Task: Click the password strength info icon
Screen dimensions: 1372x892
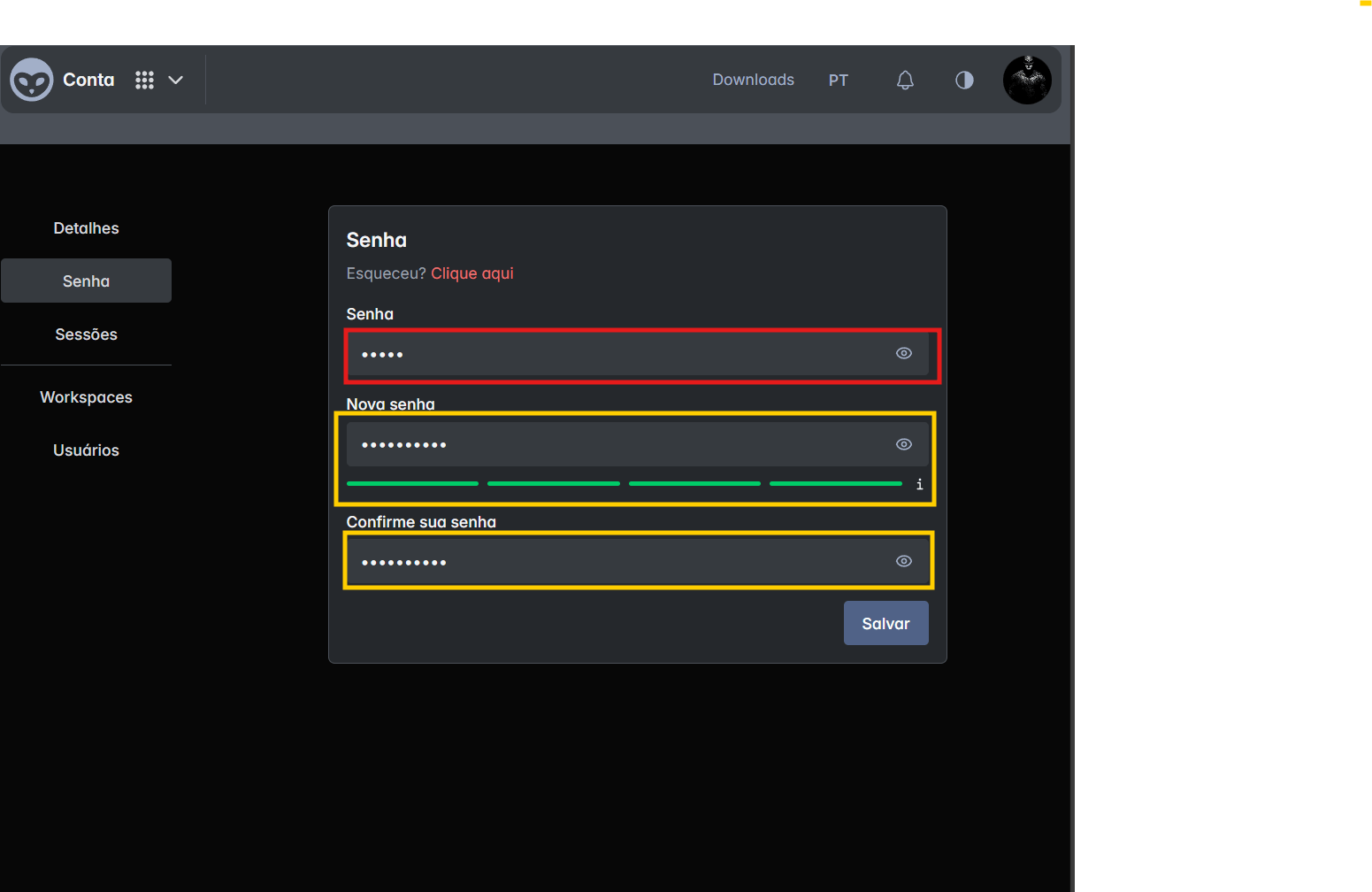Action: pyautogui.click(x=919, y=484)
